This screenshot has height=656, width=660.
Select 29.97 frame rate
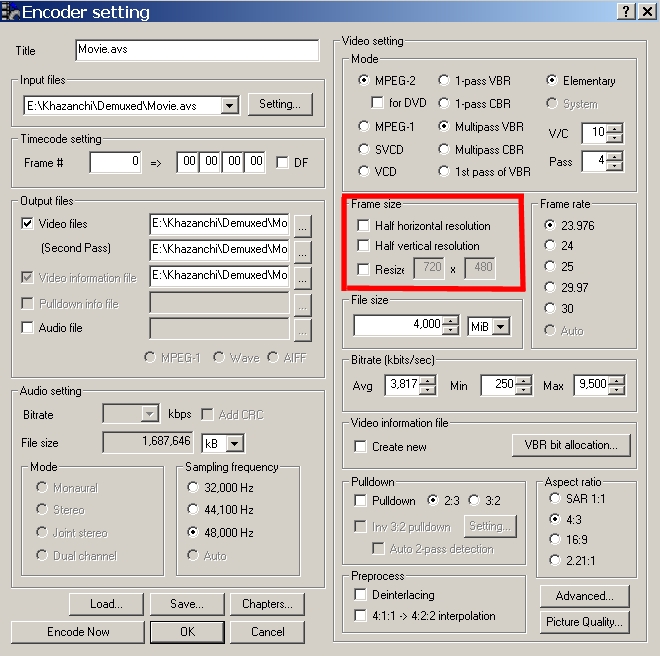pyautogui.click(x=550, y=287)
